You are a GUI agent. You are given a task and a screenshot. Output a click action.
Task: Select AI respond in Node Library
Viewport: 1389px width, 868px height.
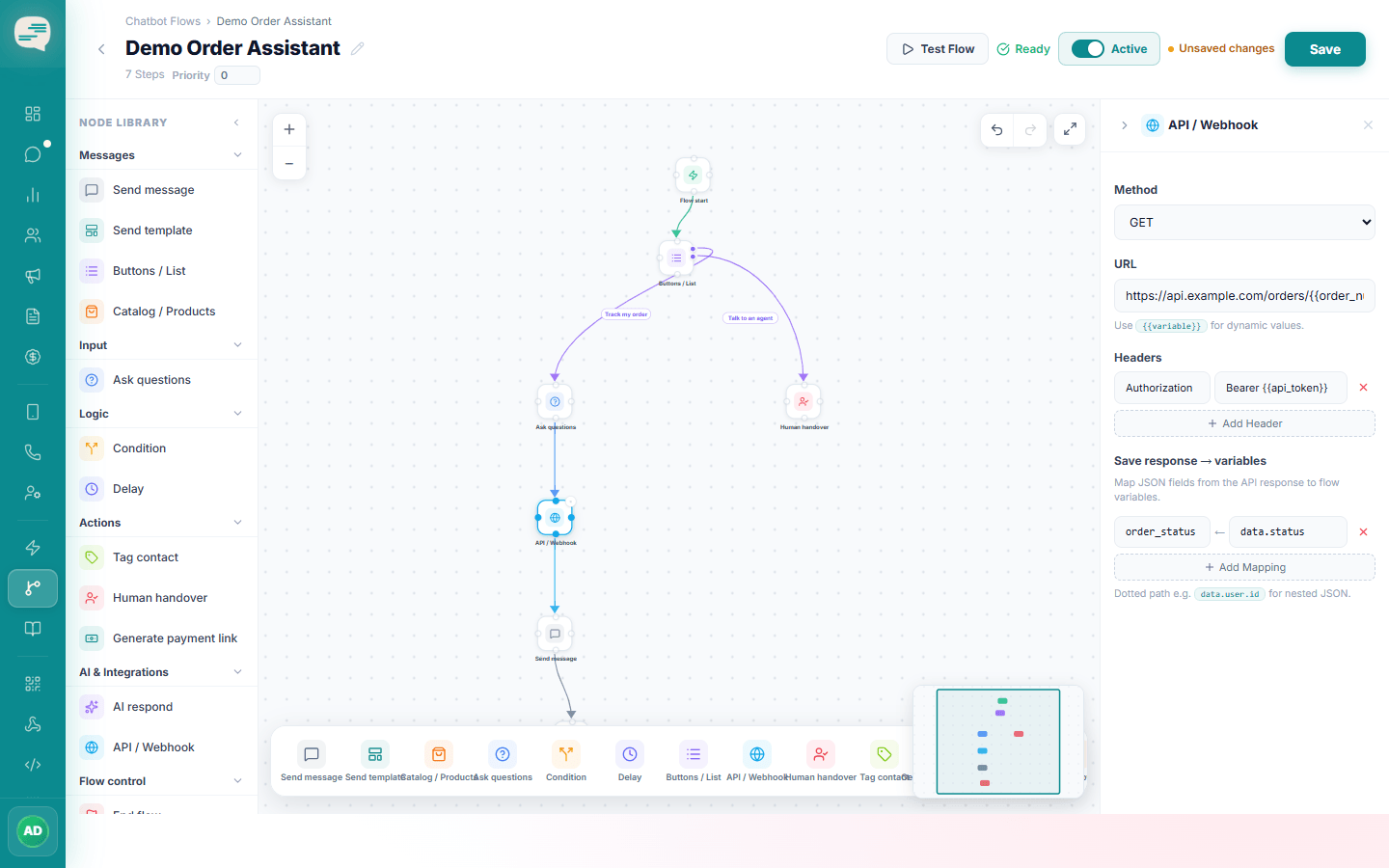[x=162, y=707]
